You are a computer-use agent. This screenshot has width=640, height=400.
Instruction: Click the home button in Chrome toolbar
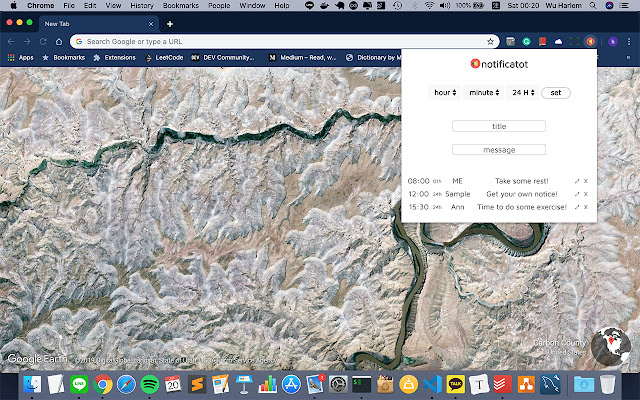tap(60, 42)
